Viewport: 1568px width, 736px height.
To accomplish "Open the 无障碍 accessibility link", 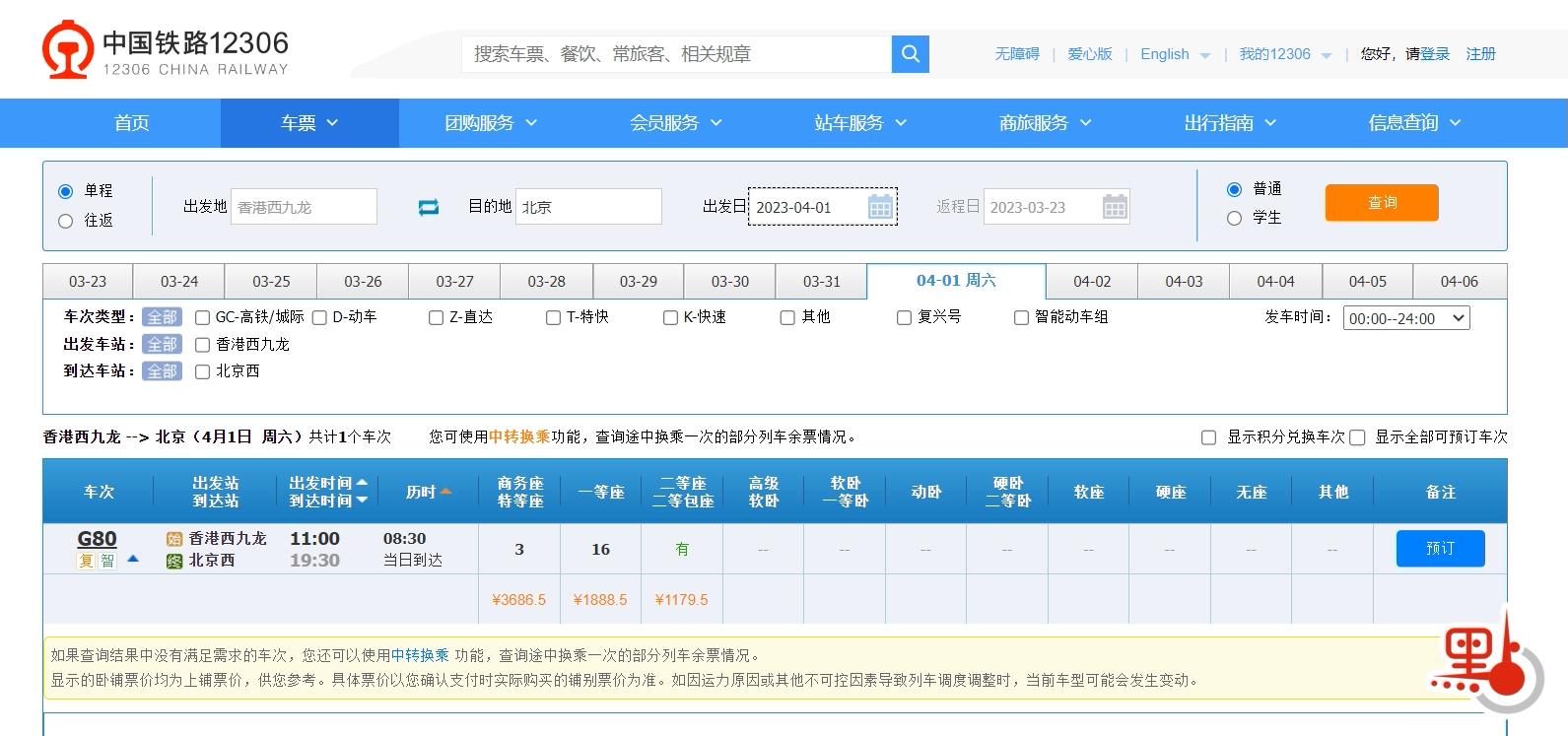I will (x=1017, y=54).
